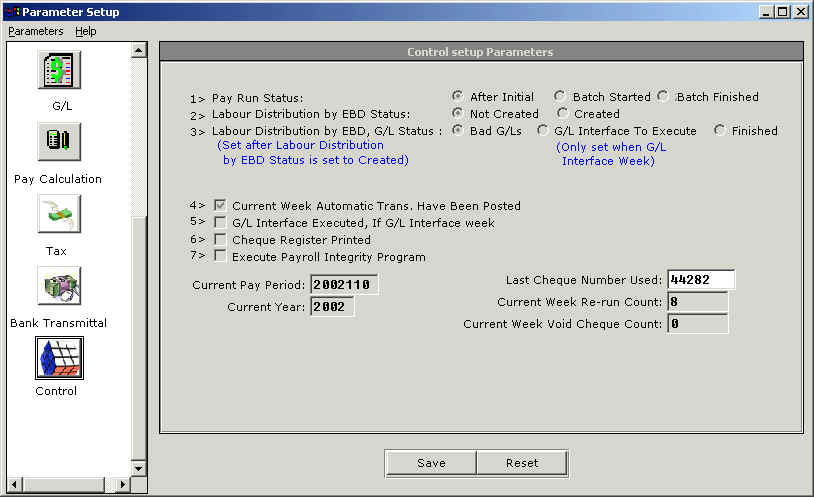The image size is (814, 497).
Task: Enable Cheque Register Printed checkbox
Action: 220,240
